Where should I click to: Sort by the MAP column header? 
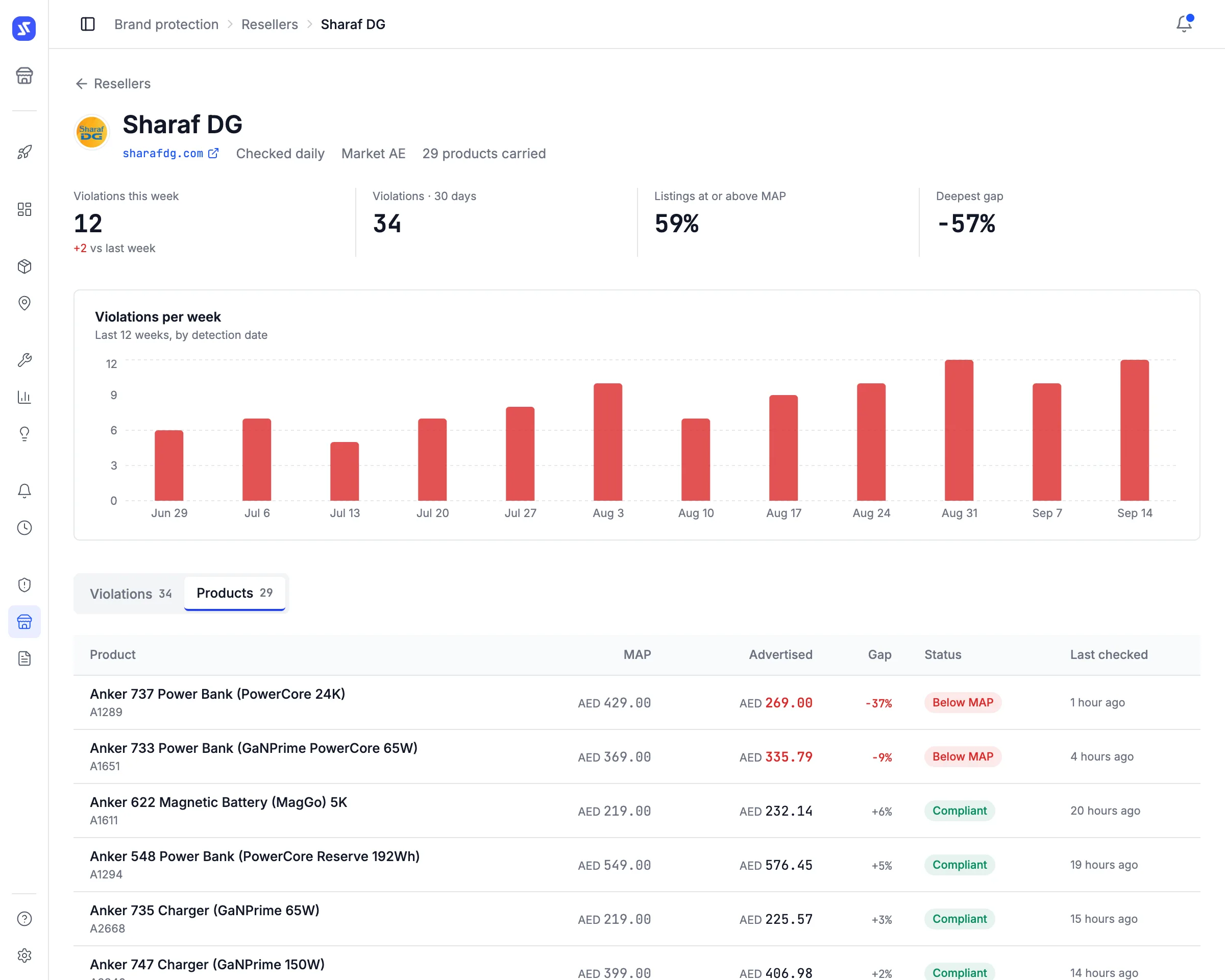click(x=637, y=654)
